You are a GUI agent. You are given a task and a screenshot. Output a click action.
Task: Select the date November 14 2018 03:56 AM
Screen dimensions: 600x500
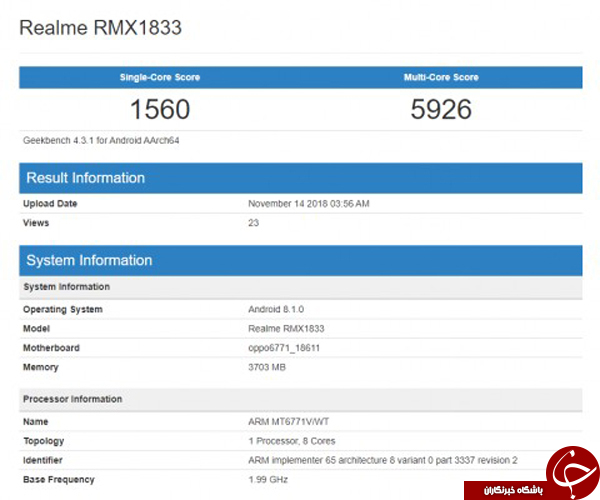click(309, 204)
